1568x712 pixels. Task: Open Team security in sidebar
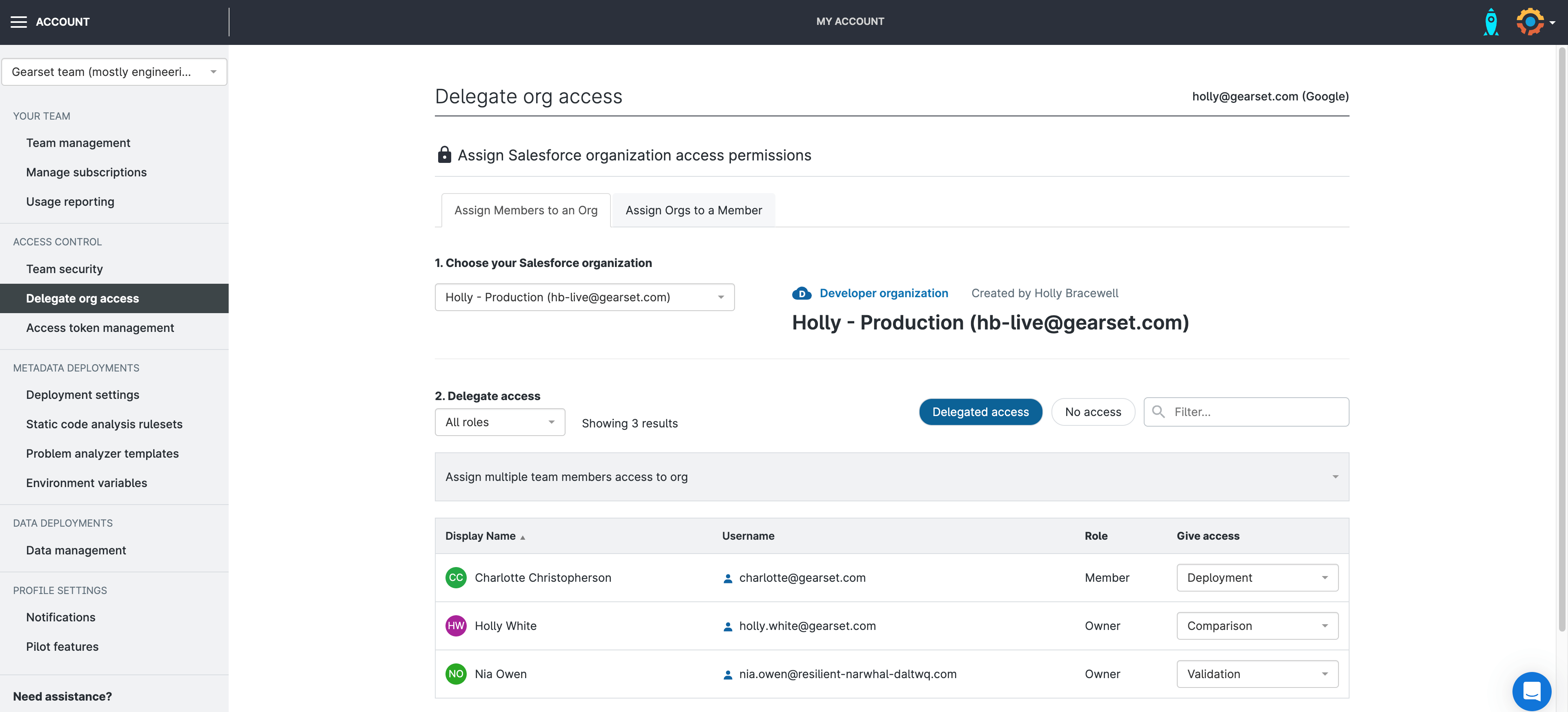point(65,269)
